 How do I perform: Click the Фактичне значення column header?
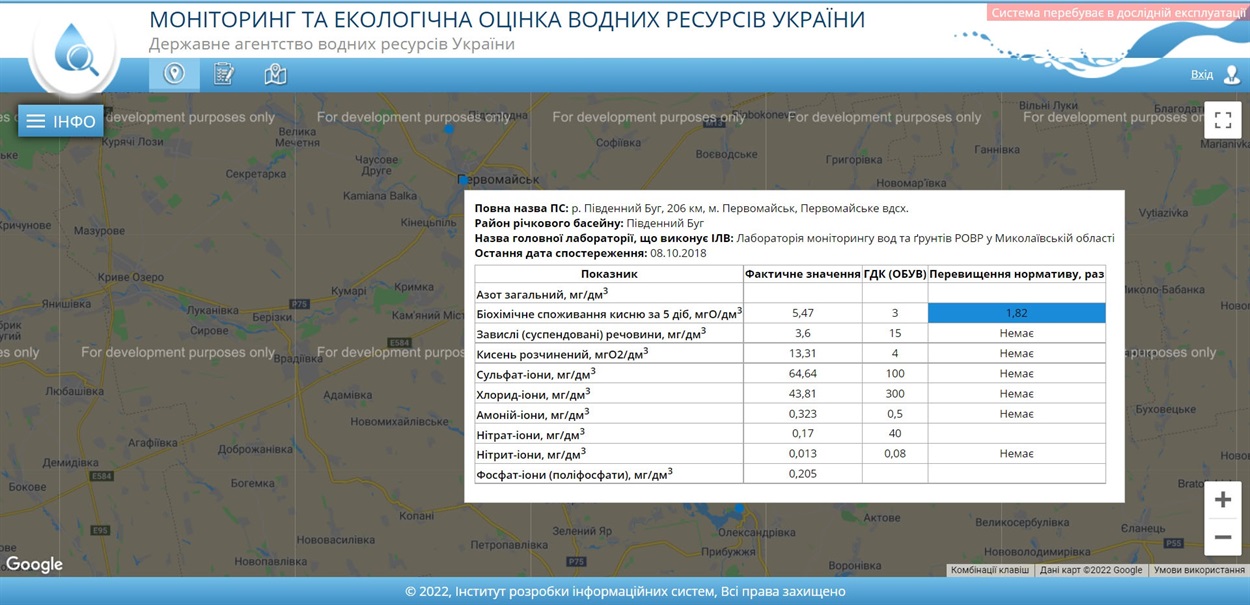[802, 273]
